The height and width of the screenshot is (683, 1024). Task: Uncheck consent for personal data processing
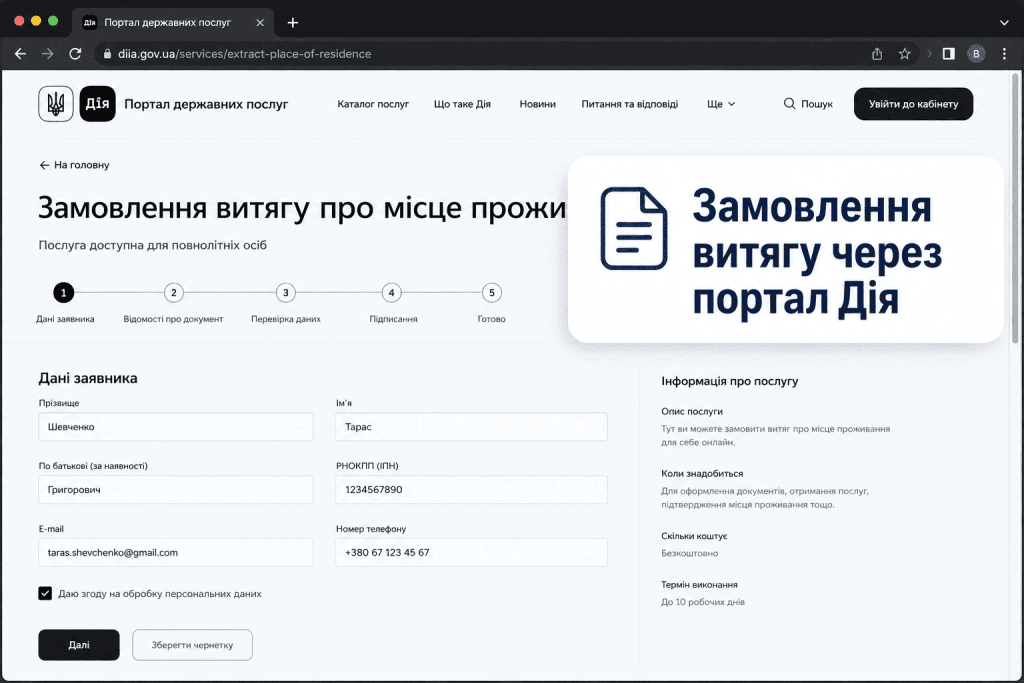coord(45,594)
